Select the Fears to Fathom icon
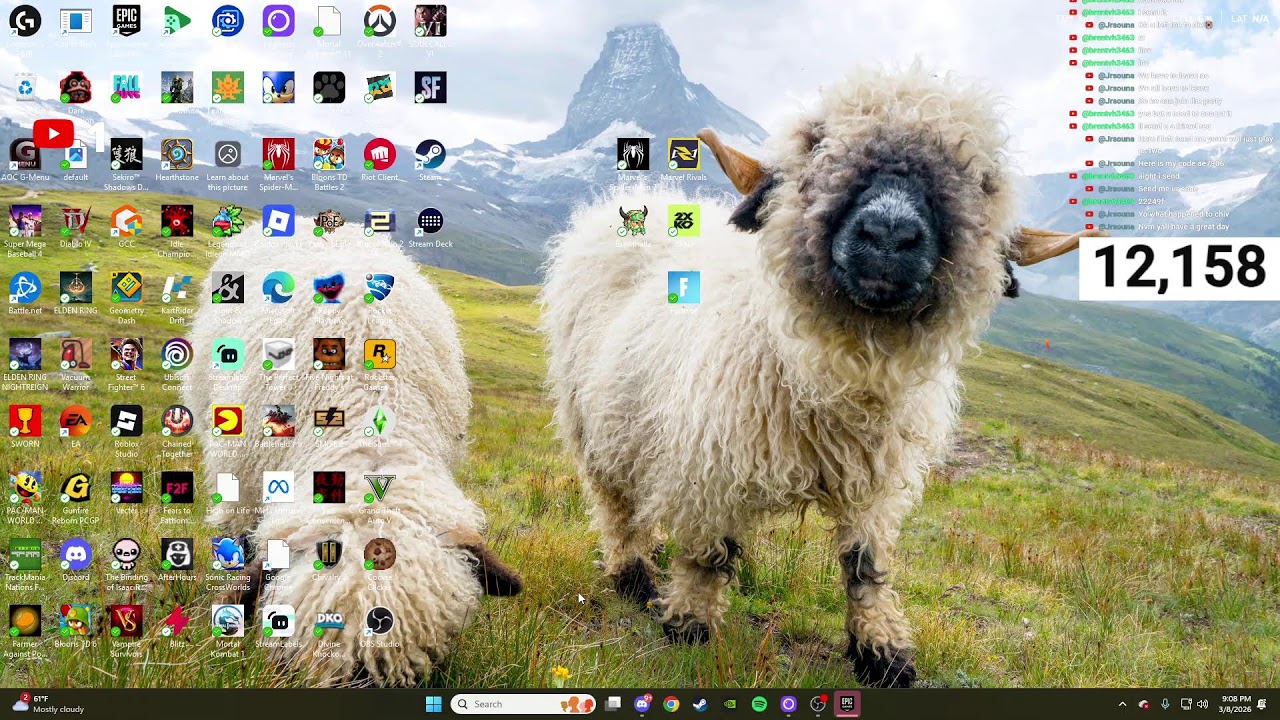Viewport: 1280px width, 720px height. pyautogui.click(x=177, y=499)
